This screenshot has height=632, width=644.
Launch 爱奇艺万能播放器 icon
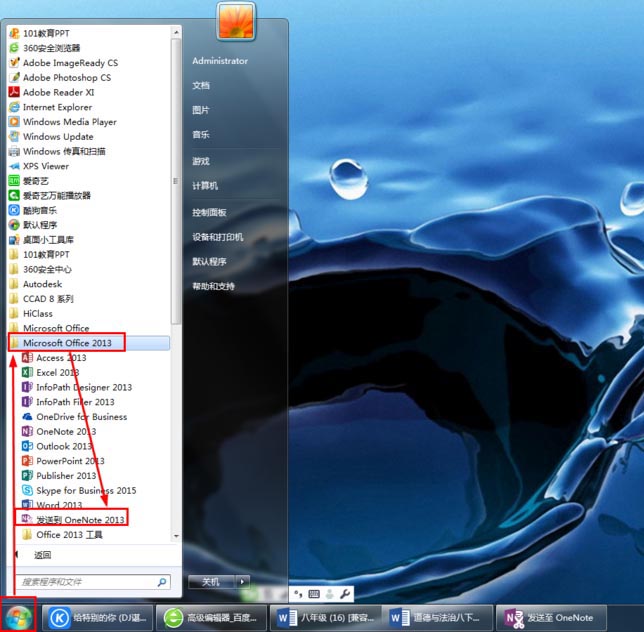(14, 195)
